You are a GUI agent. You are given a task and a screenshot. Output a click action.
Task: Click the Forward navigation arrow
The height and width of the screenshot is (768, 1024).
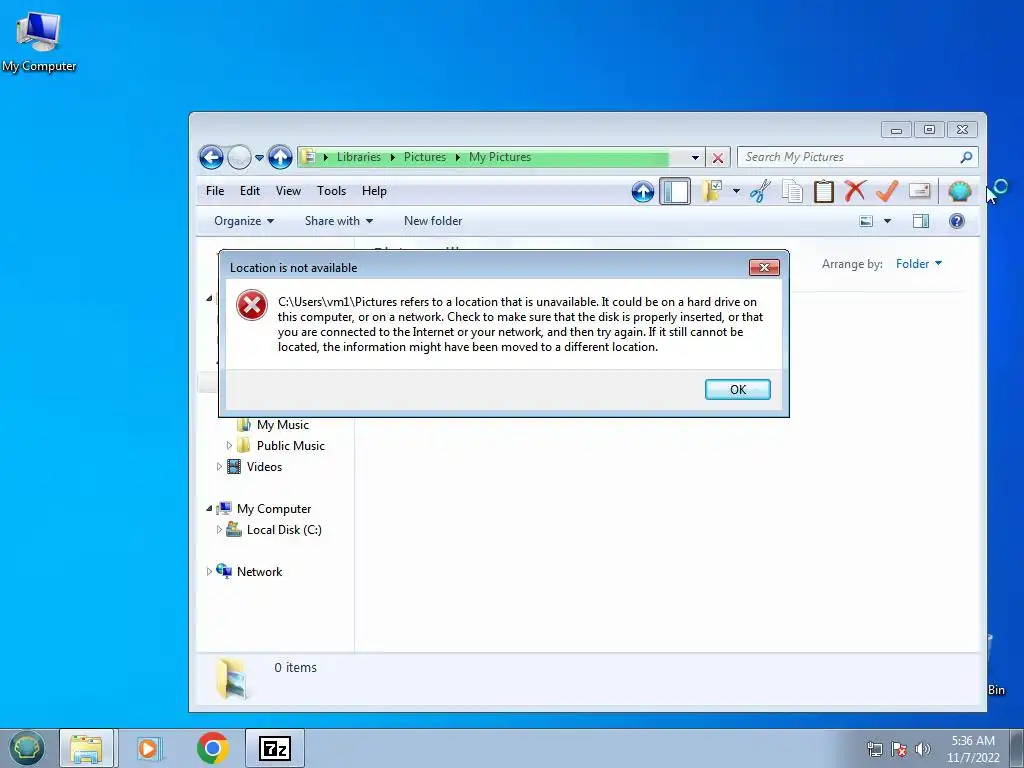tap(239, 157)
